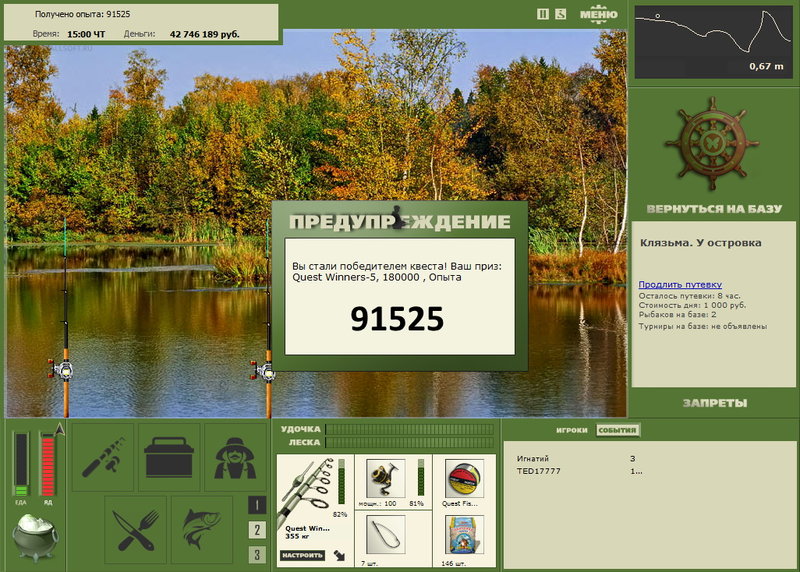Open the knife and fork food icon

point(136,530)
